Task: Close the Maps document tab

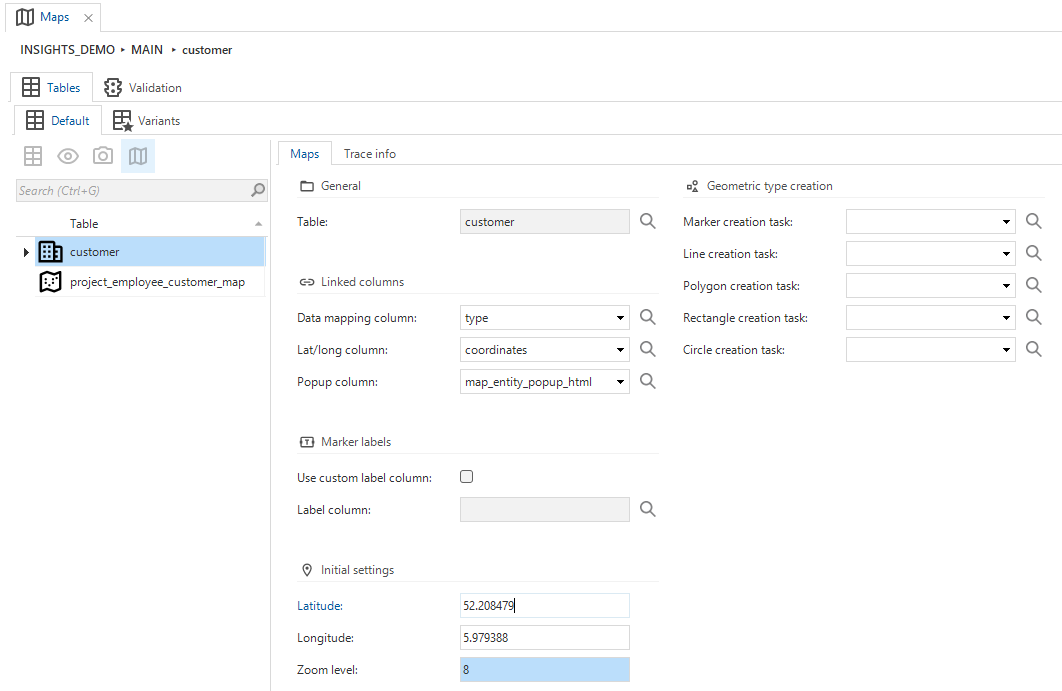Action: click(x=88, y=18)
